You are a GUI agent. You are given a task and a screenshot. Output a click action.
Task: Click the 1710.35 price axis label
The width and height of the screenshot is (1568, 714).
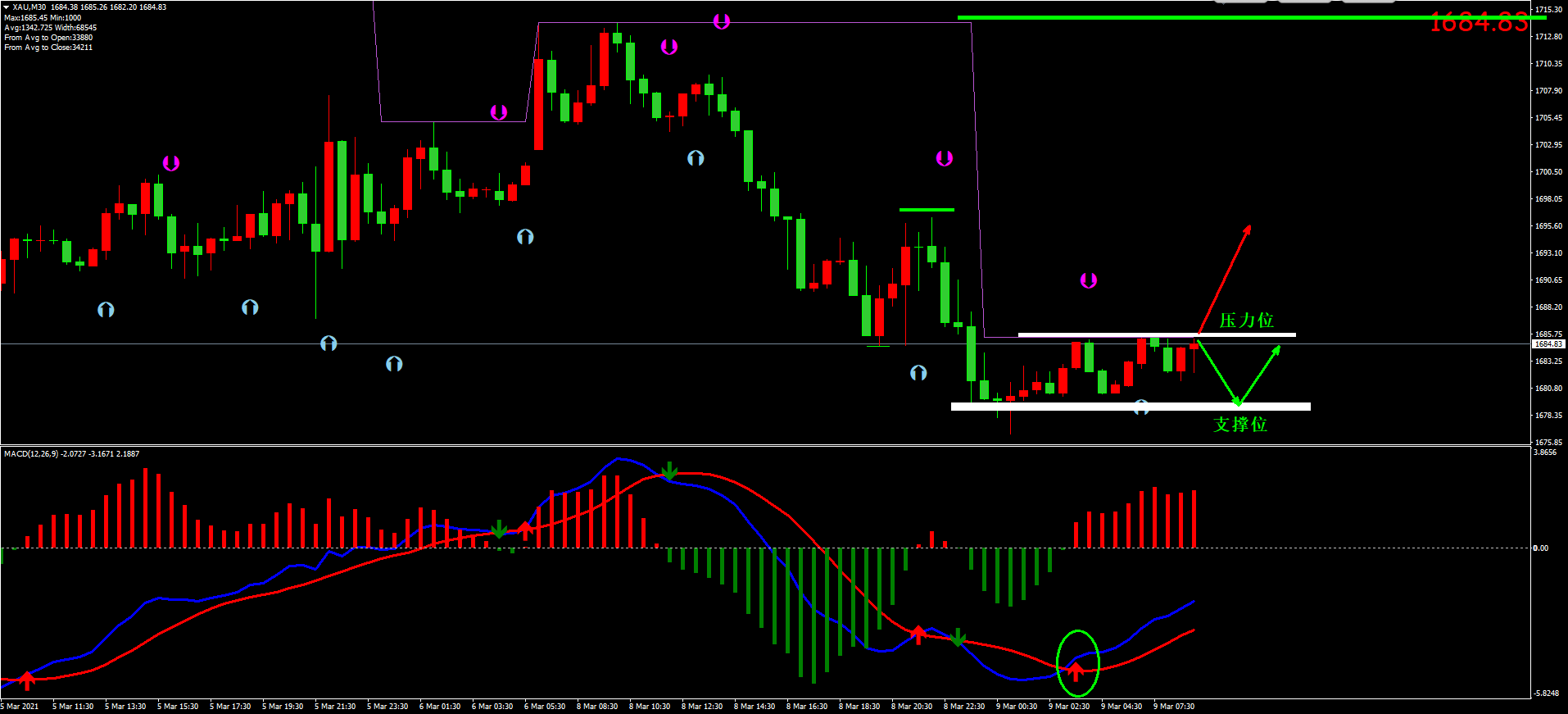pyautogui.click(x=1548, y=64)
